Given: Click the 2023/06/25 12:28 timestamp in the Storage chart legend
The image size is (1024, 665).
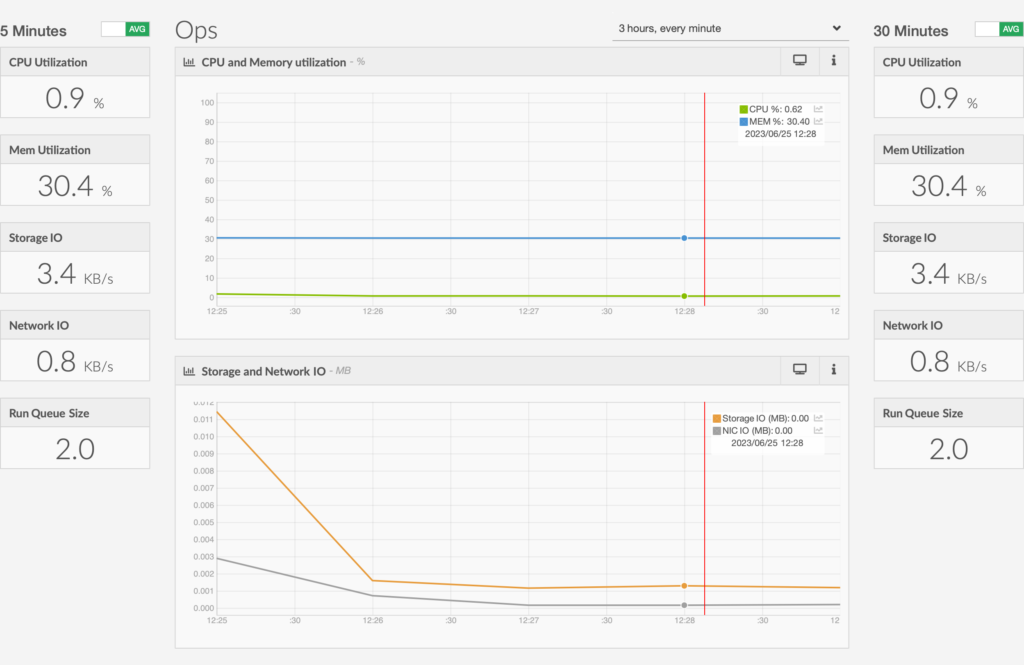Looking at the screenshot, I should [767, 443].
